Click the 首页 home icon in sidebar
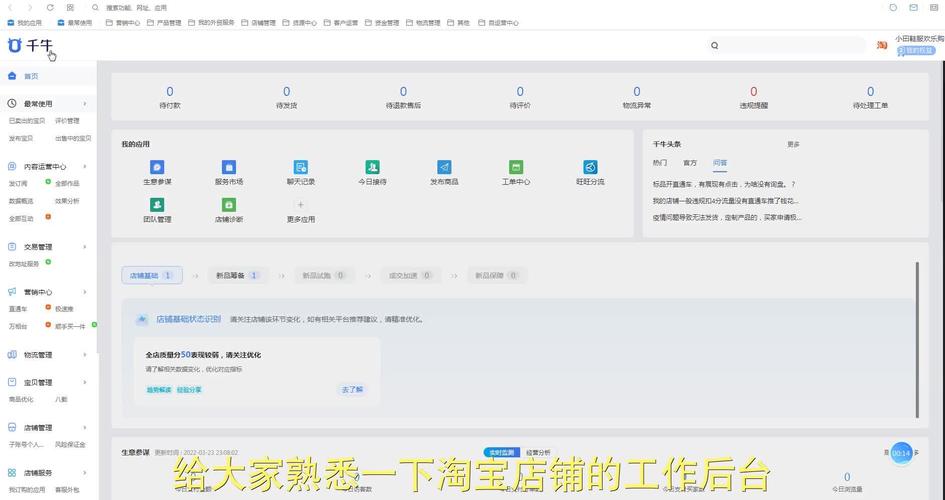Screen dimensions: 945x500 (12, 76)
